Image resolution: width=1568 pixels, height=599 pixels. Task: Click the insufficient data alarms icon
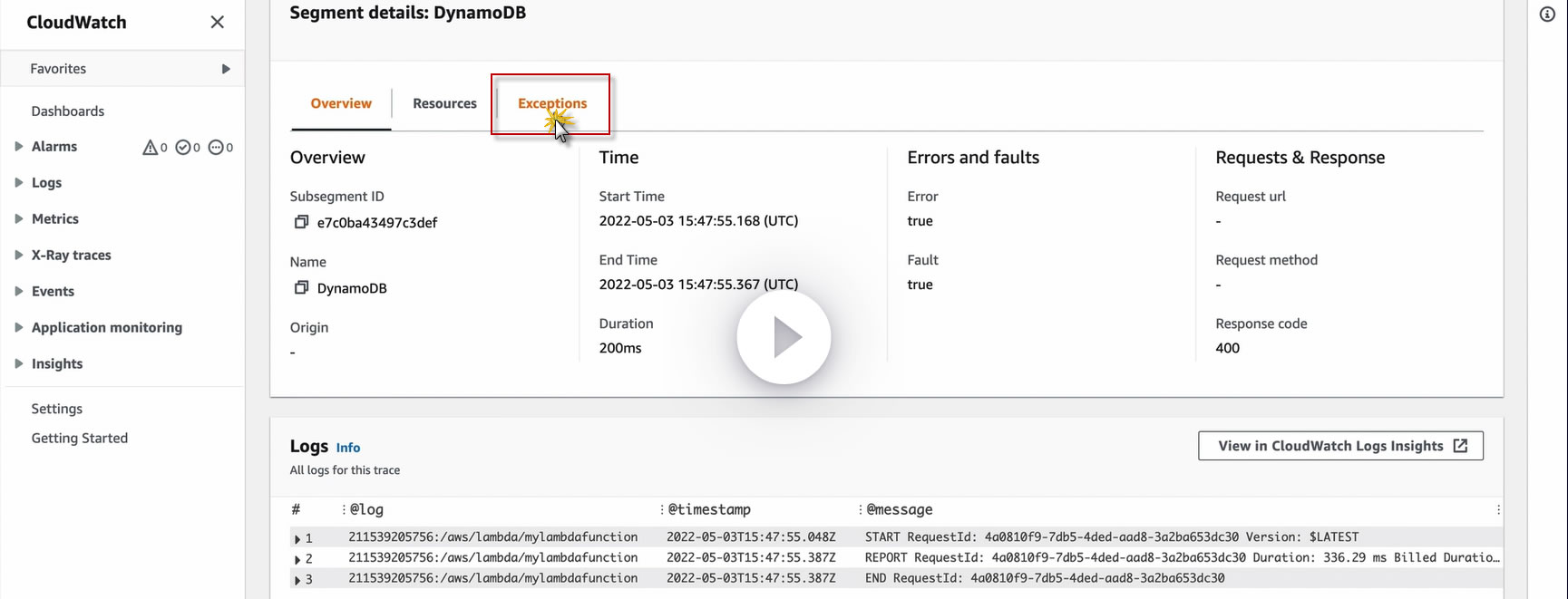[x=216, y=147]
